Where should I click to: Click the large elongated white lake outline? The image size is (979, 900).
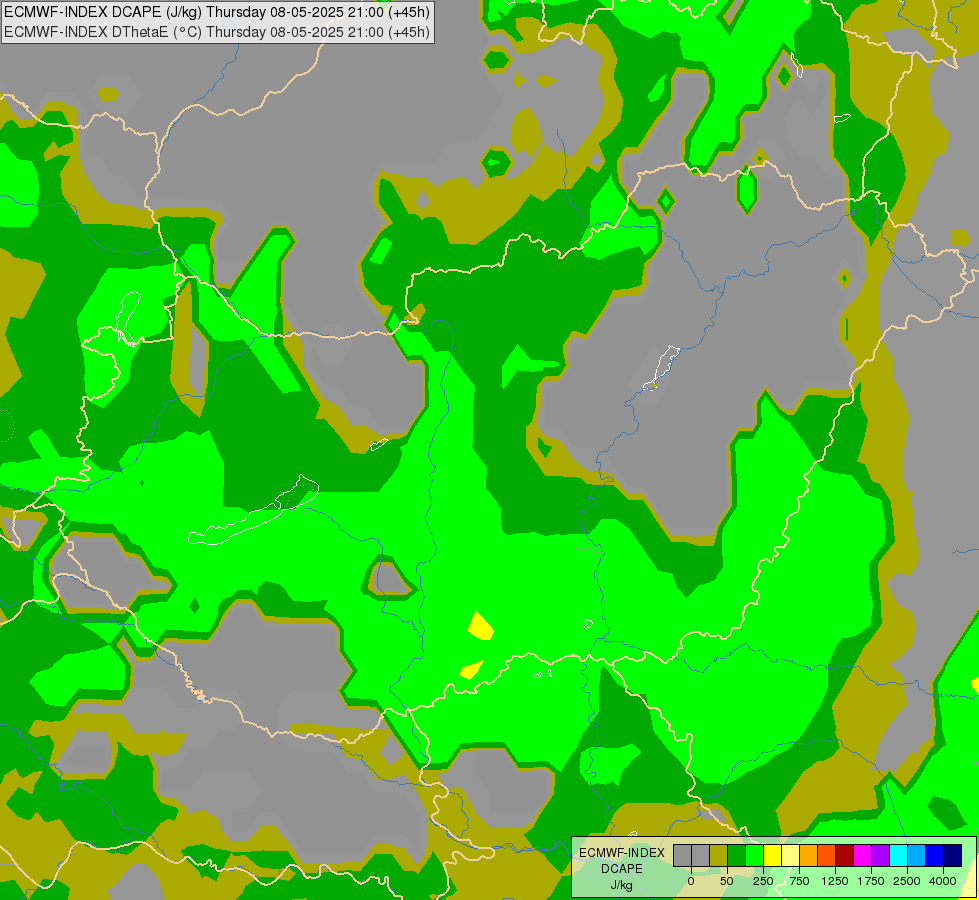pyautogui.click(x=253, y=510)
